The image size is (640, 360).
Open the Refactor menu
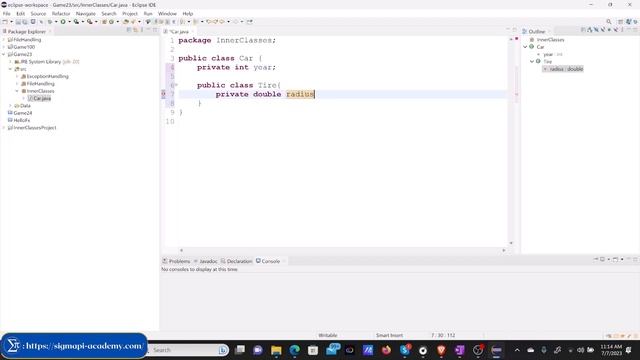61,13
